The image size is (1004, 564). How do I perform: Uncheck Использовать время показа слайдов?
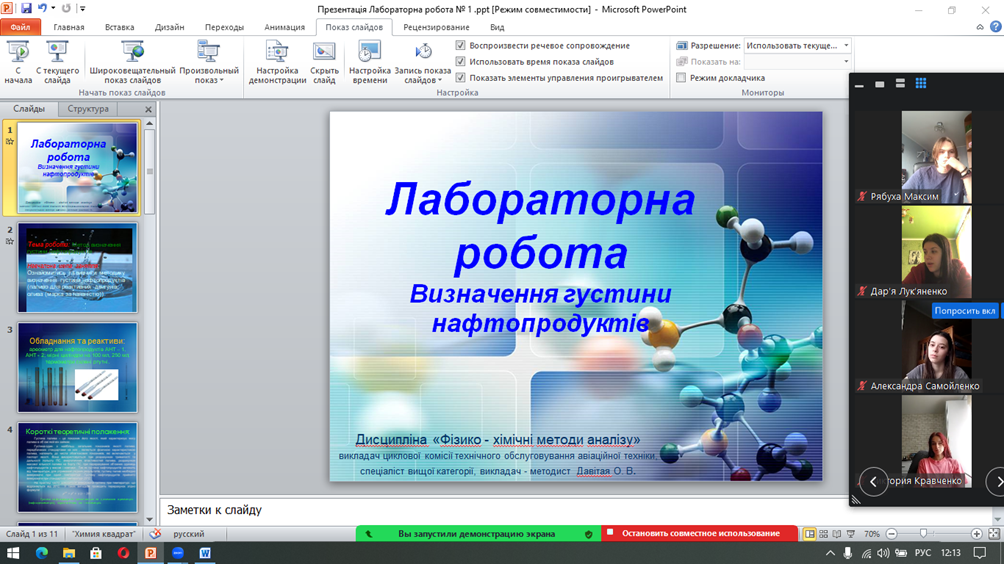(x=460, y=62)
